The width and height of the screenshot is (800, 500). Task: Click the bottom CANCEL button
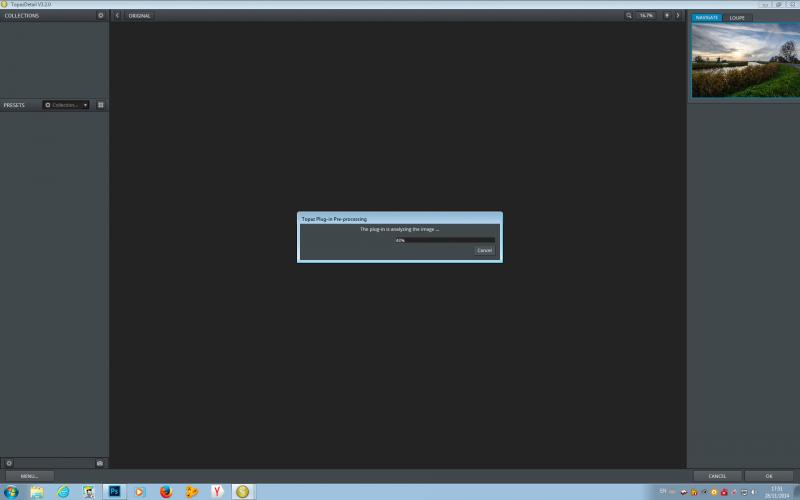(x=717, y=476)
